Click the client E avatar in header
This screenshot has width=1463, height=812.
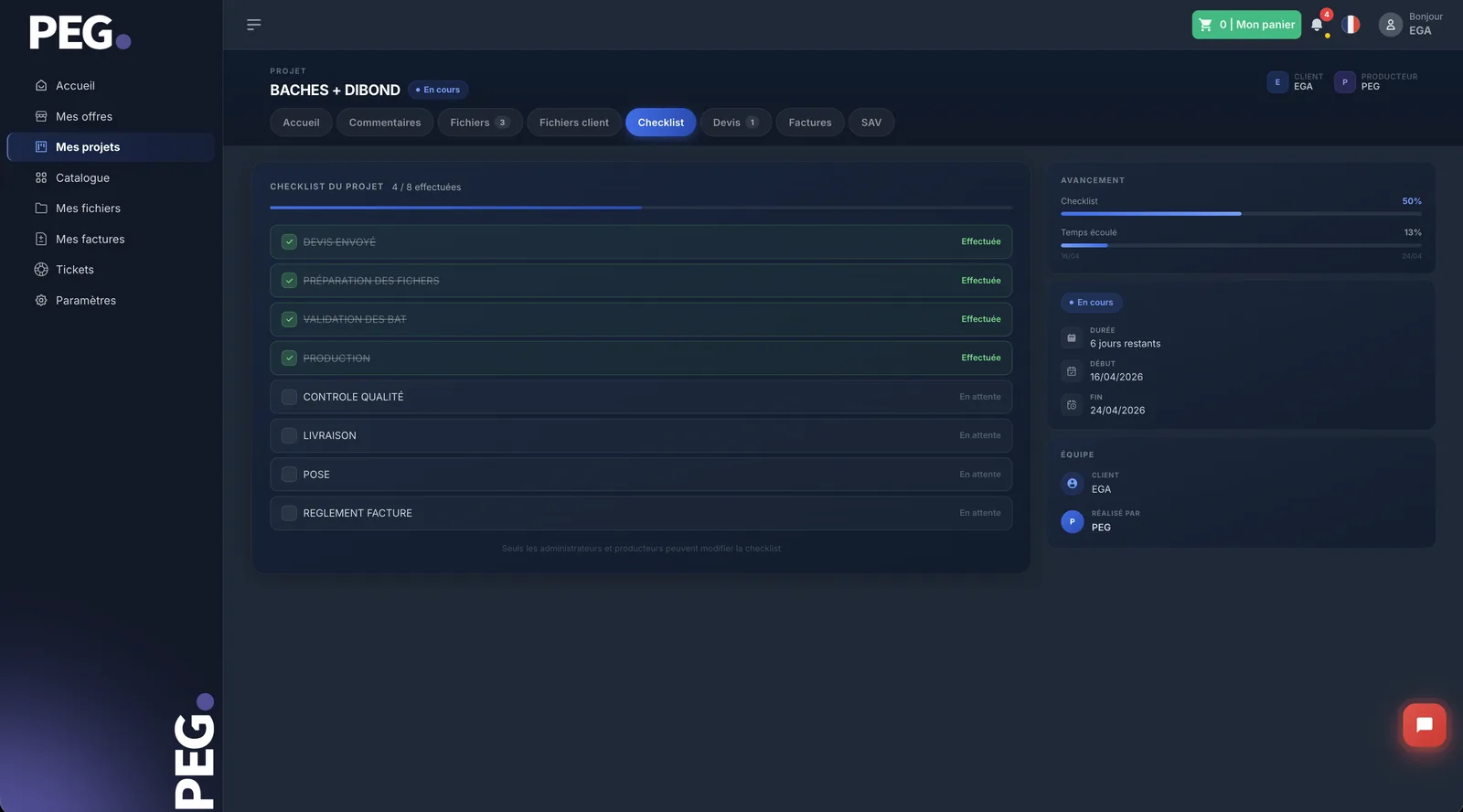coord(1277,82)
